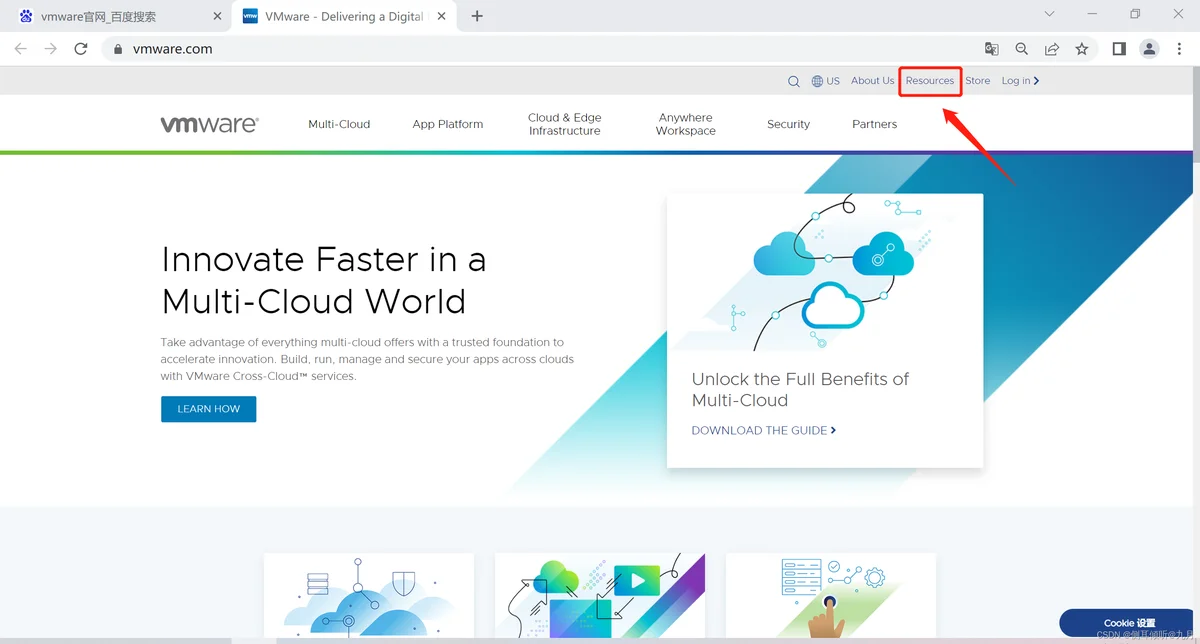Reload the vmware.com page
Image resolution: width=1200 pixels, height=644 pixels.
coord(81,48)
